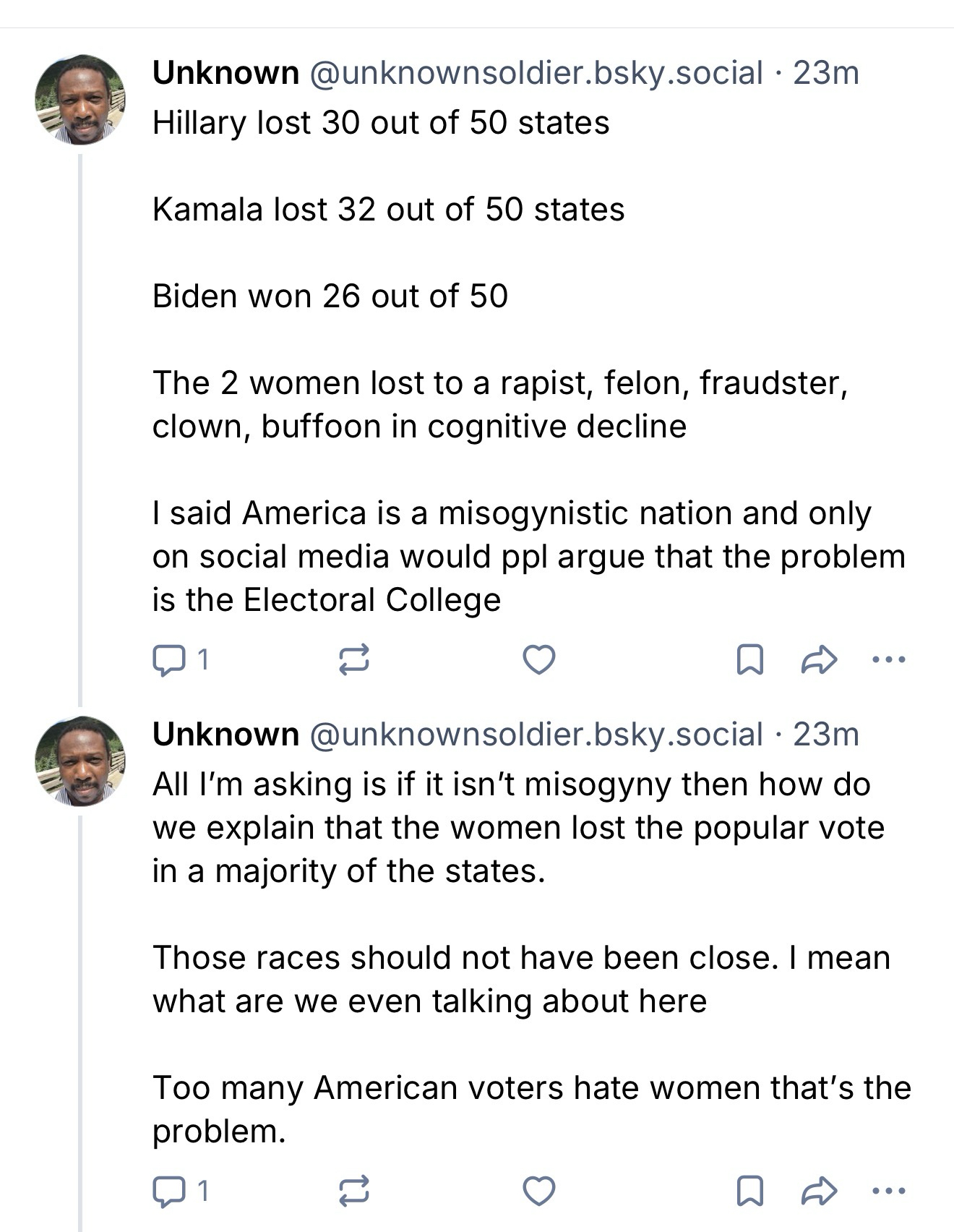Screen dimensions: 954x1232
Task: Open @unknownsoldier.bsky.social handle on first post
Action: (x=536, y=73)
